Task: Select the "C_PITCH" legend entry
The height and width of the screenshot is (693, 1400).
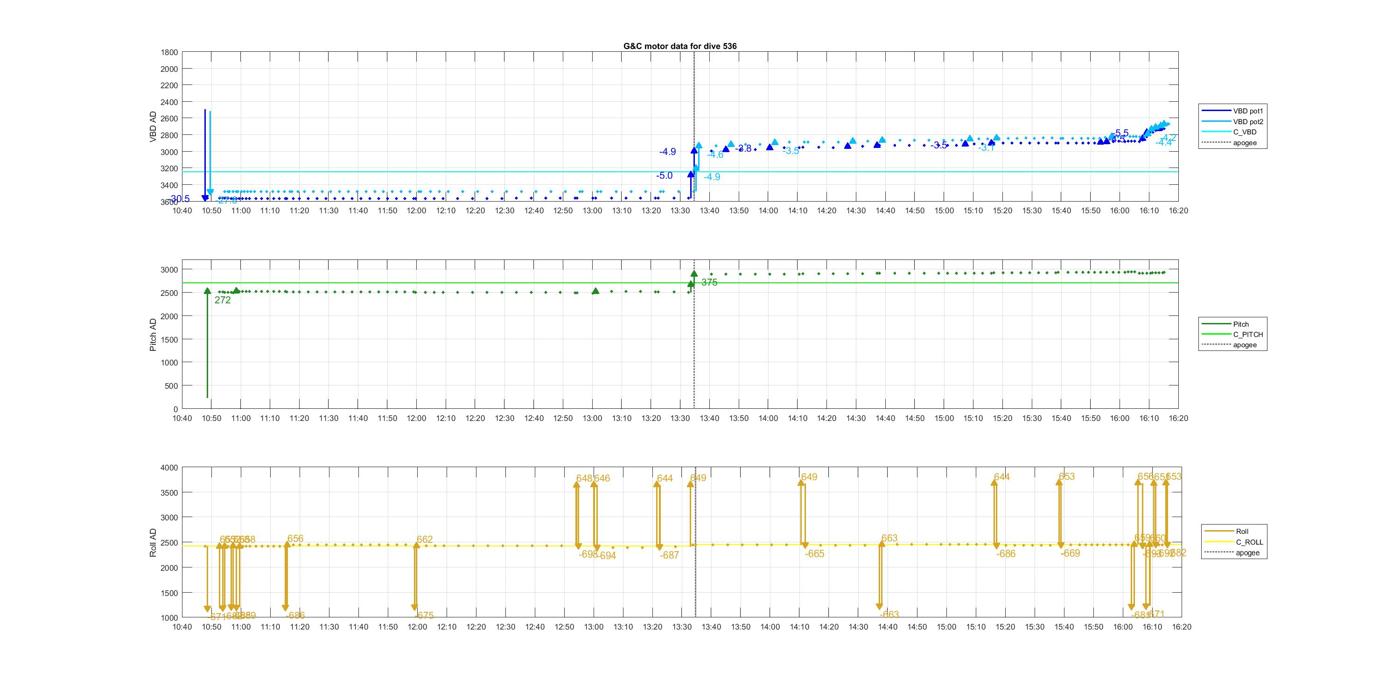Action: (x=1234, y=334)
